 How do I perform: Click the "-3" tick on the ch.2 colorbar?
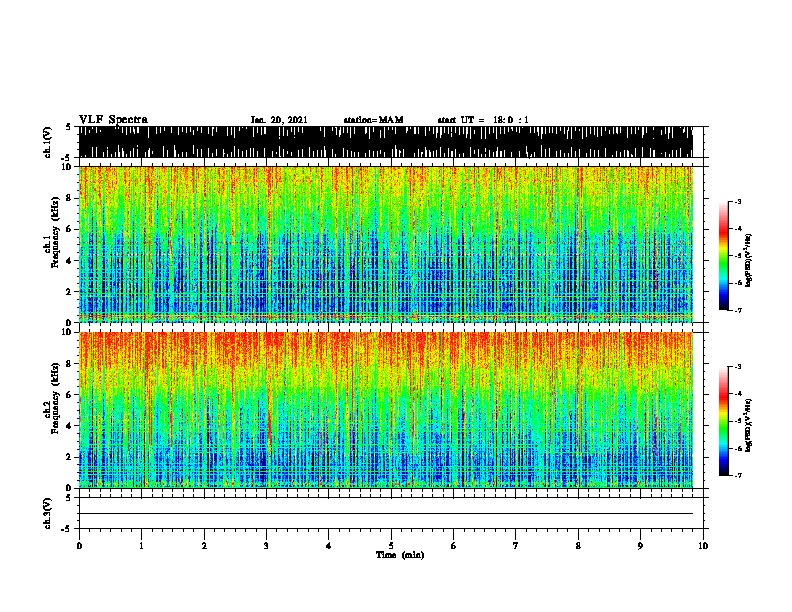pos(738,367)
